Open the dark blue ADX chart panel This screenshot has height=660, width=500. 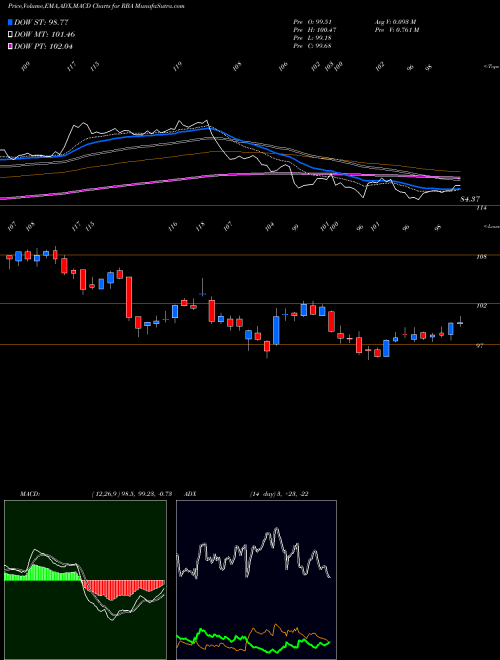[256, 580]
